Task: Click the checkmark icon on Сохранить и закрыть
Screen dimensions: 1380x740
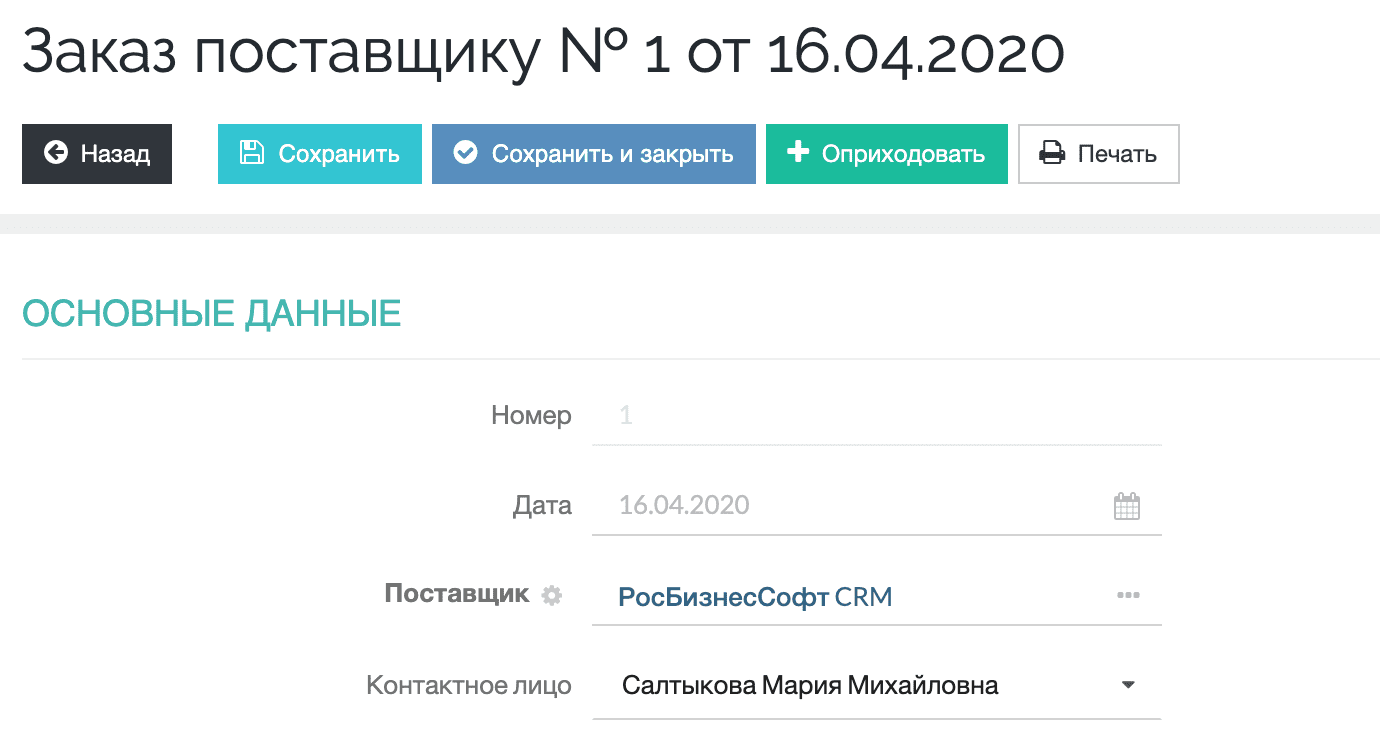Action: (466, 153)
